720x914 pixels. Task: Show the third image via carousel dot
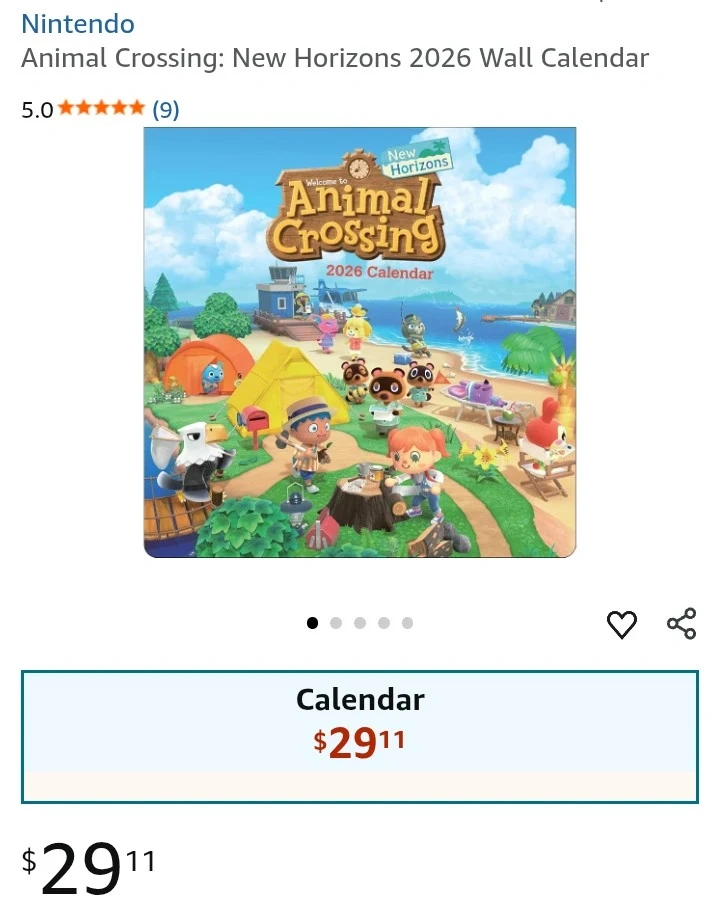pos(360,623)
